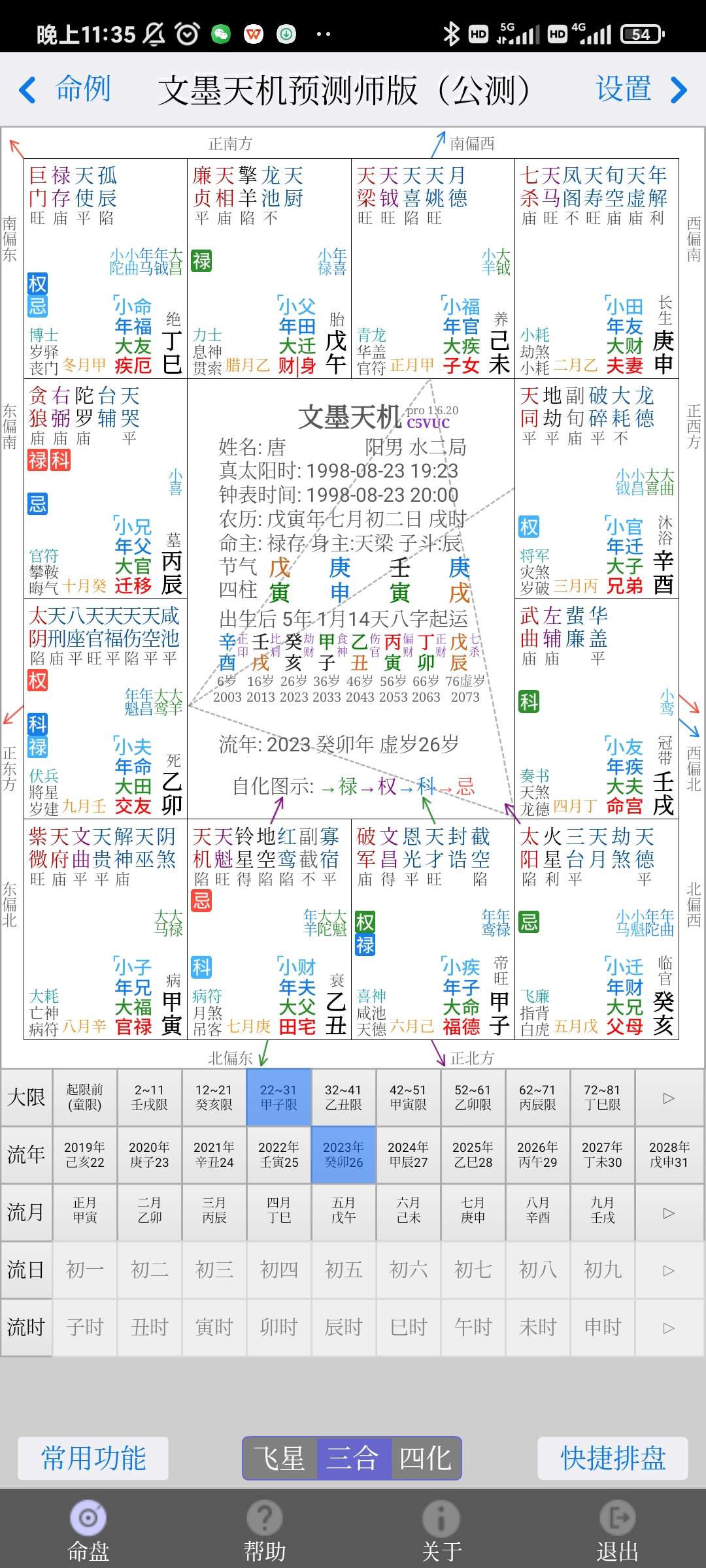The height and width of the screenshot is (1568, 706).
Task: Tap the 流年: 2023 癸卯年 text
Action: click(339, 744)
